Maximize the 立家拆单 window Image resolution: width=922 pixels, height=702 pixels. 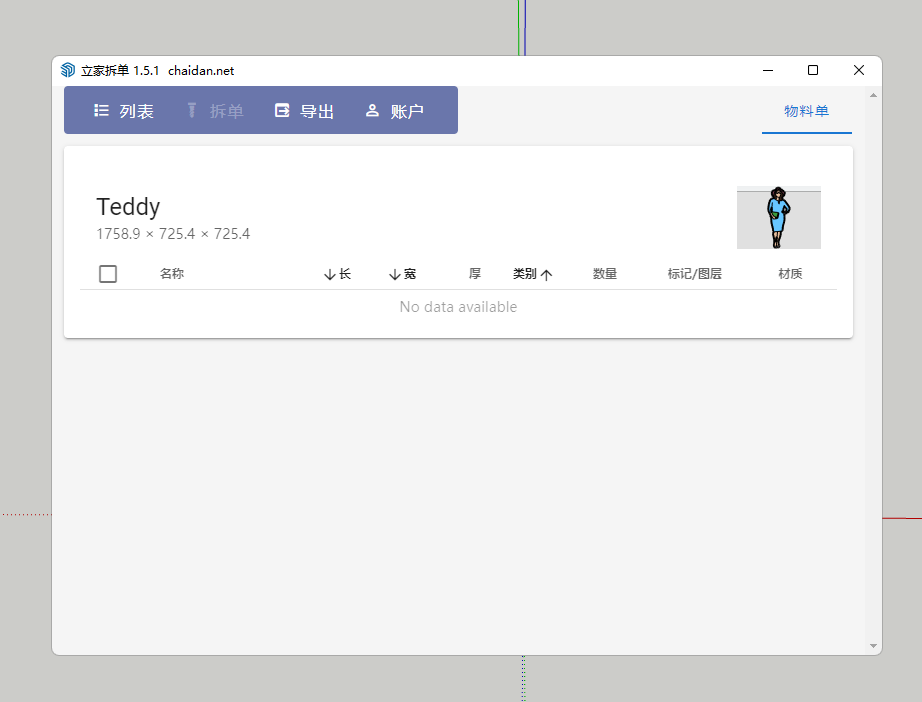coord(813,70)
